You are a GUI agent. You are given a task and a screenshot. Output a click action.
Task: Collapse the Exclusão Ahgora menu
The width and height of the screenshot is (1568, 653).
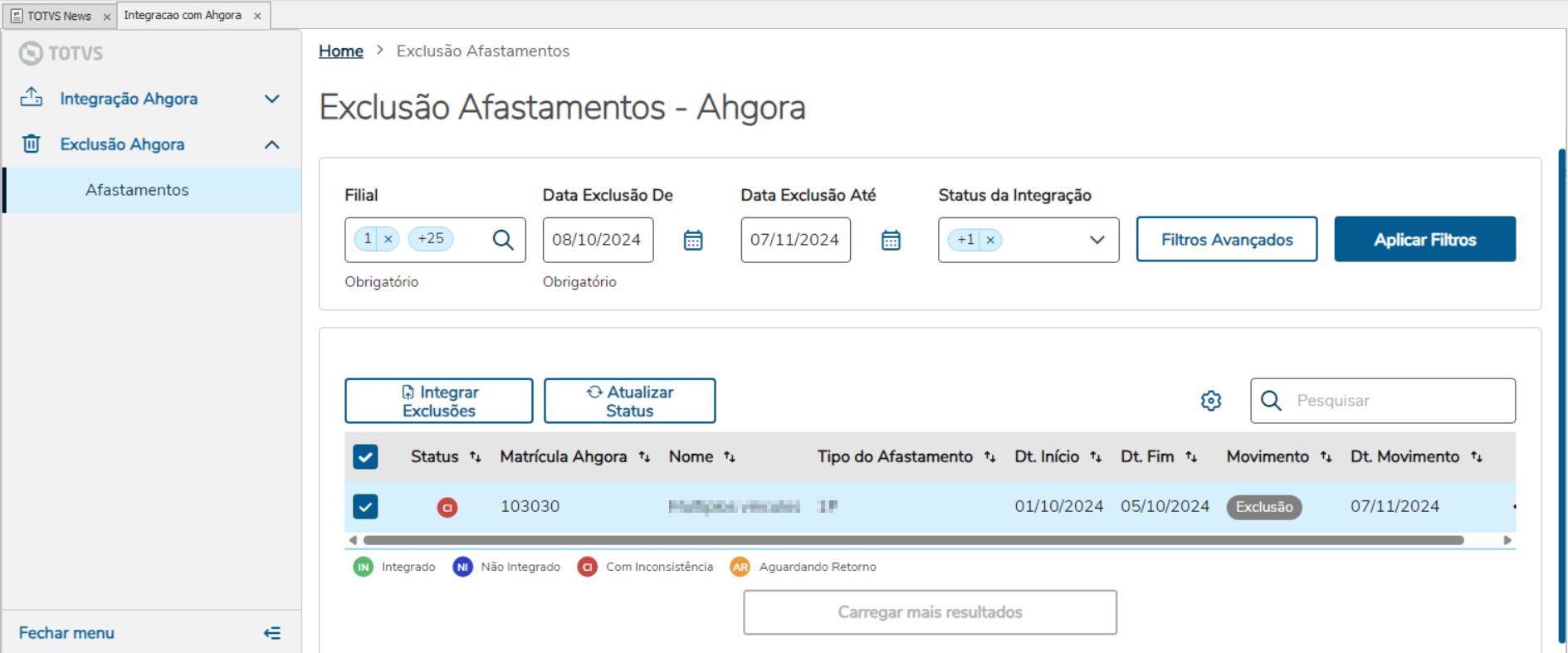(271, 144)
